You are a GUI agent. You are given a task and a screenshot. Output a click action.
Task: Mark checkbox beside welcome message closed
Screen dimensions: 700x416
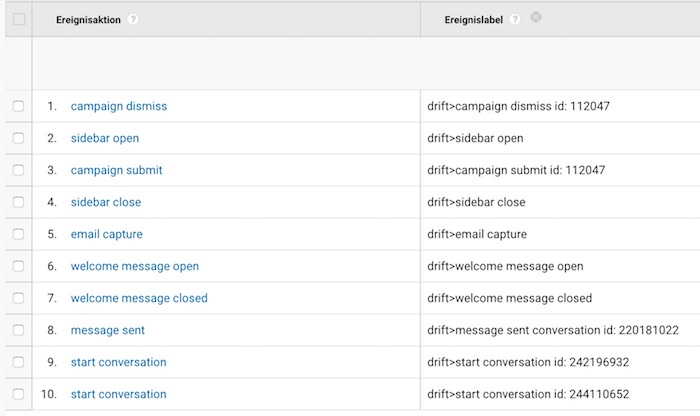(x=19, y=298)
